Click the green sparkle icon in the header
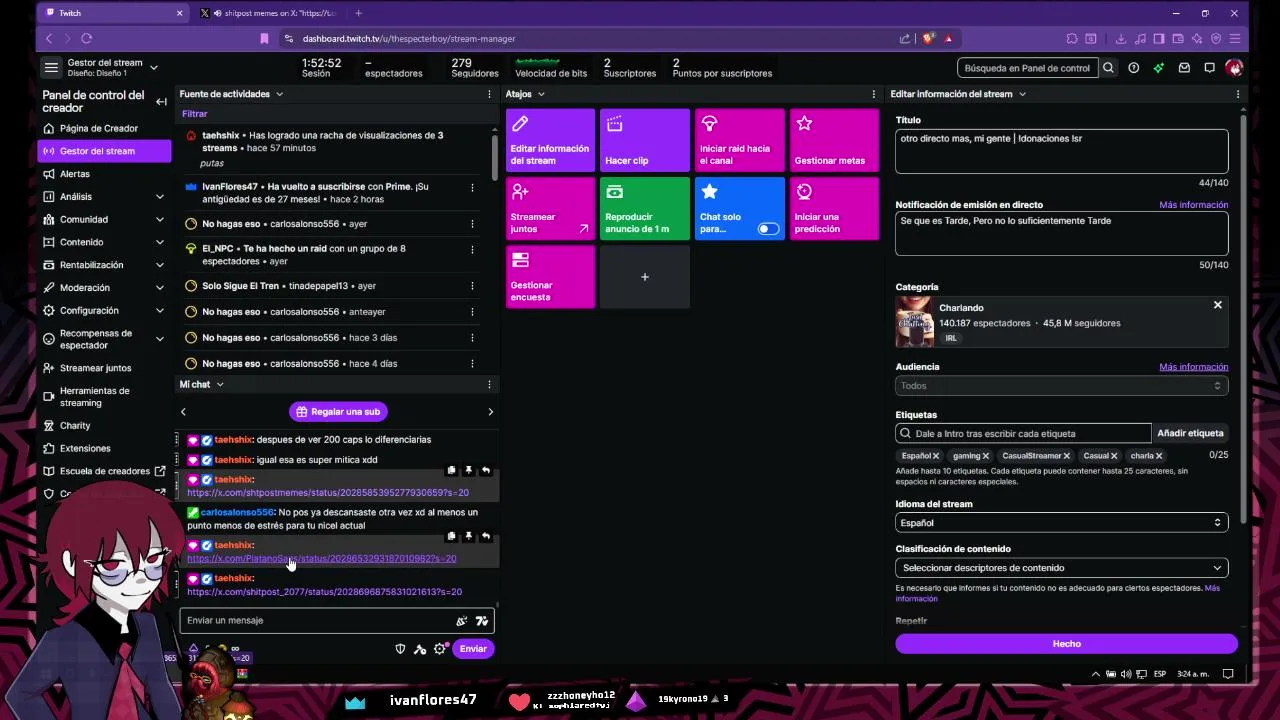Image resolution: width=1280 pixels, height=720 pixels. (1158, 68)
